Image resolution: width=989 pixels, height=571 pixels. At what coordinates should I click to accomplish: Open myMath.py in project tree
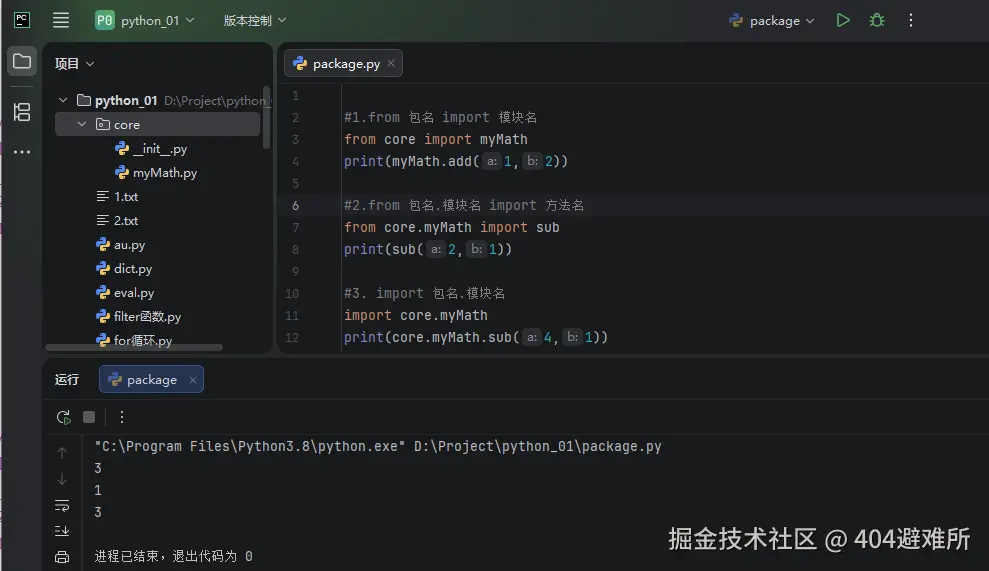(156, 173)
